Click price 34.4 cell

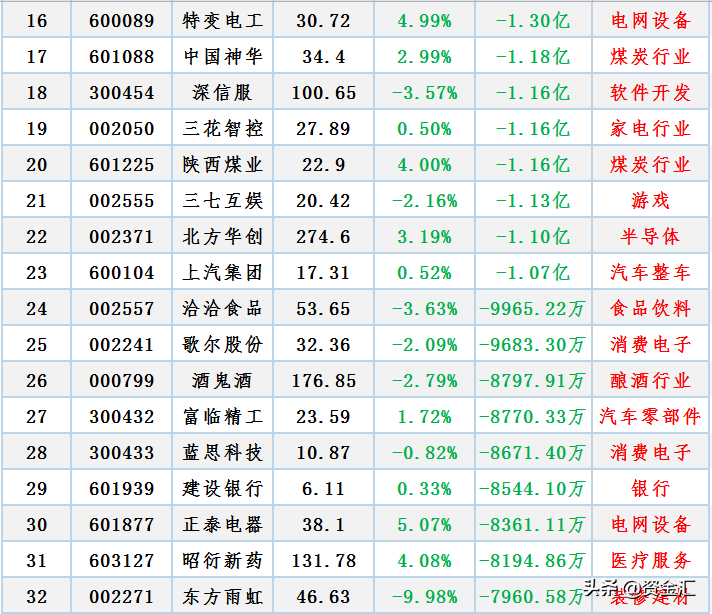pos(323,57)
